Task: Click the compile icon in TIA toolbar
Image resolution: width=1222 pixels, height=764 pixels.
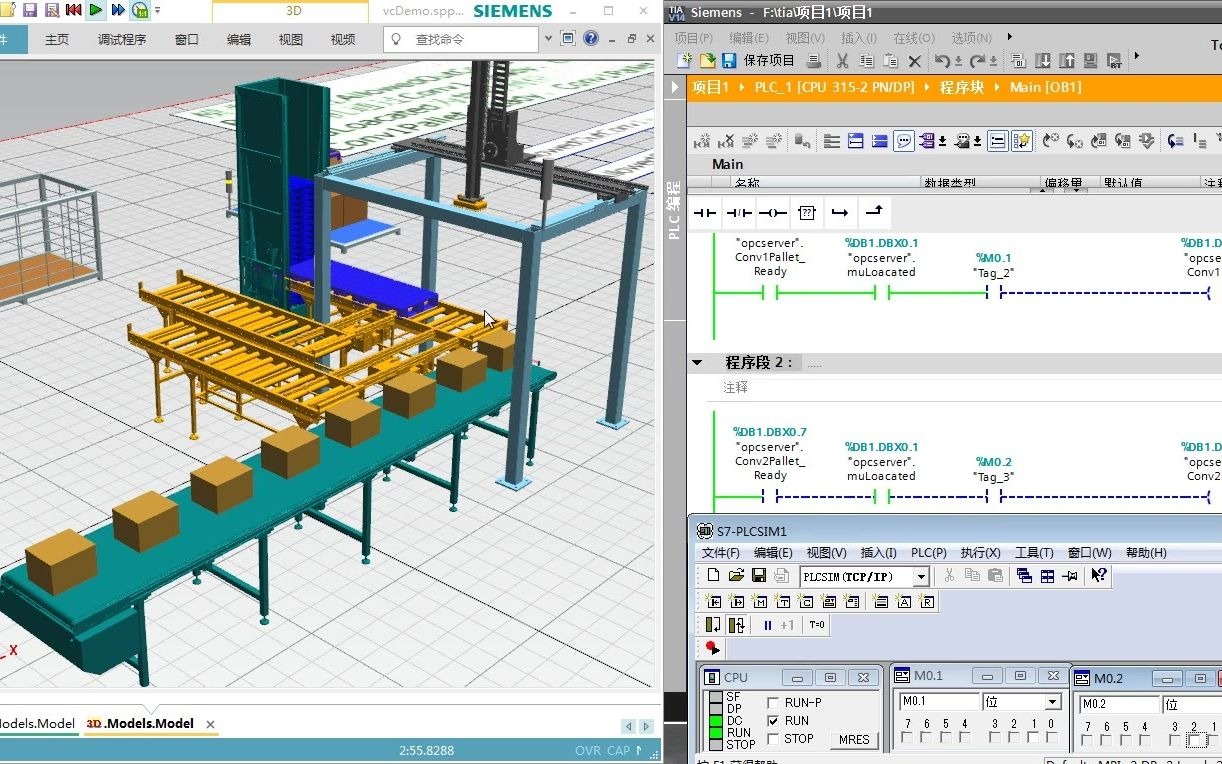Action: coord(1019,61)
